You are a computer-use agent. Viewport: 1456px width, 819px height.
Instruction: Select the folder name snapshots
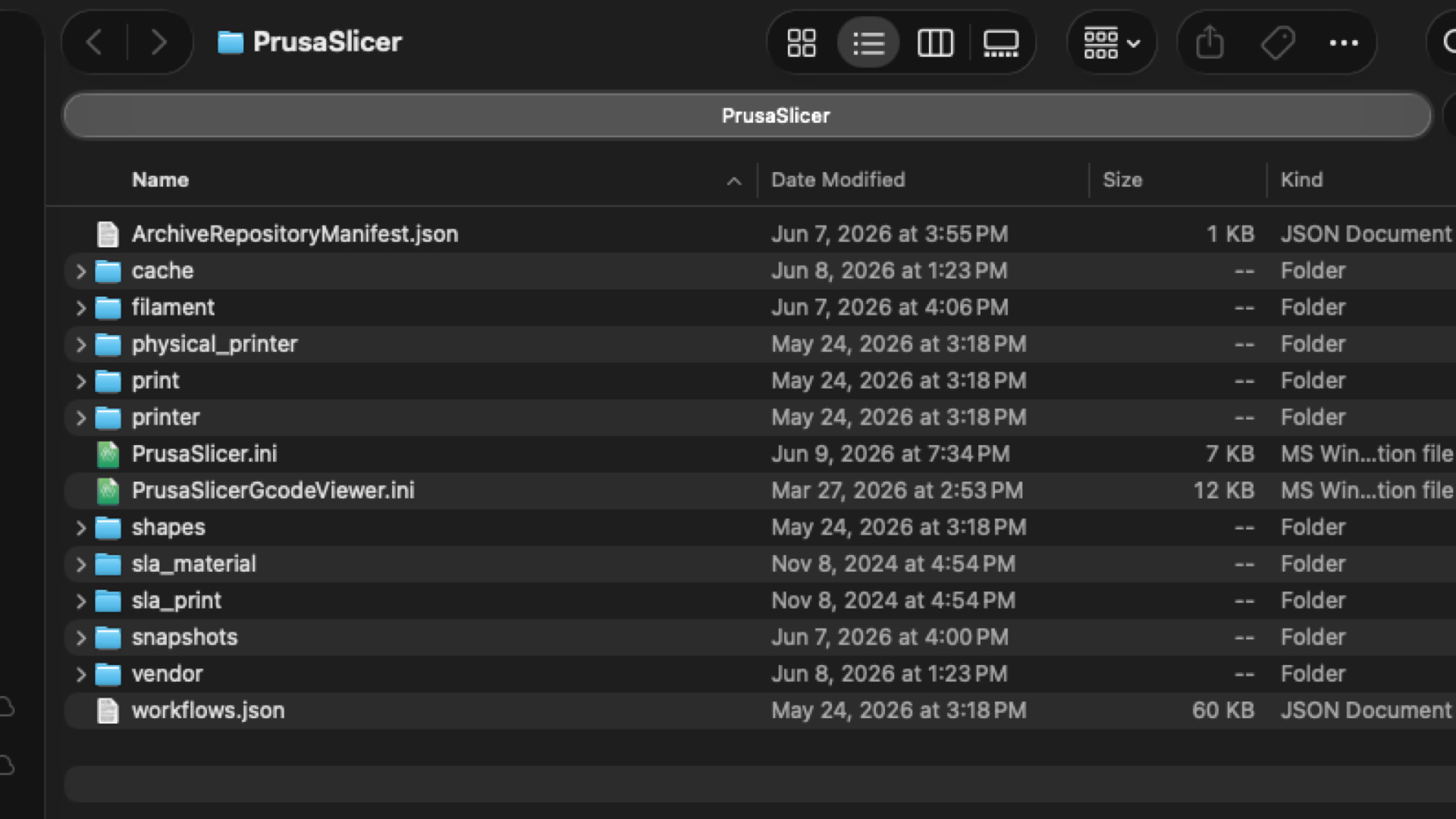pyautogui.click(x=184, y=637)
